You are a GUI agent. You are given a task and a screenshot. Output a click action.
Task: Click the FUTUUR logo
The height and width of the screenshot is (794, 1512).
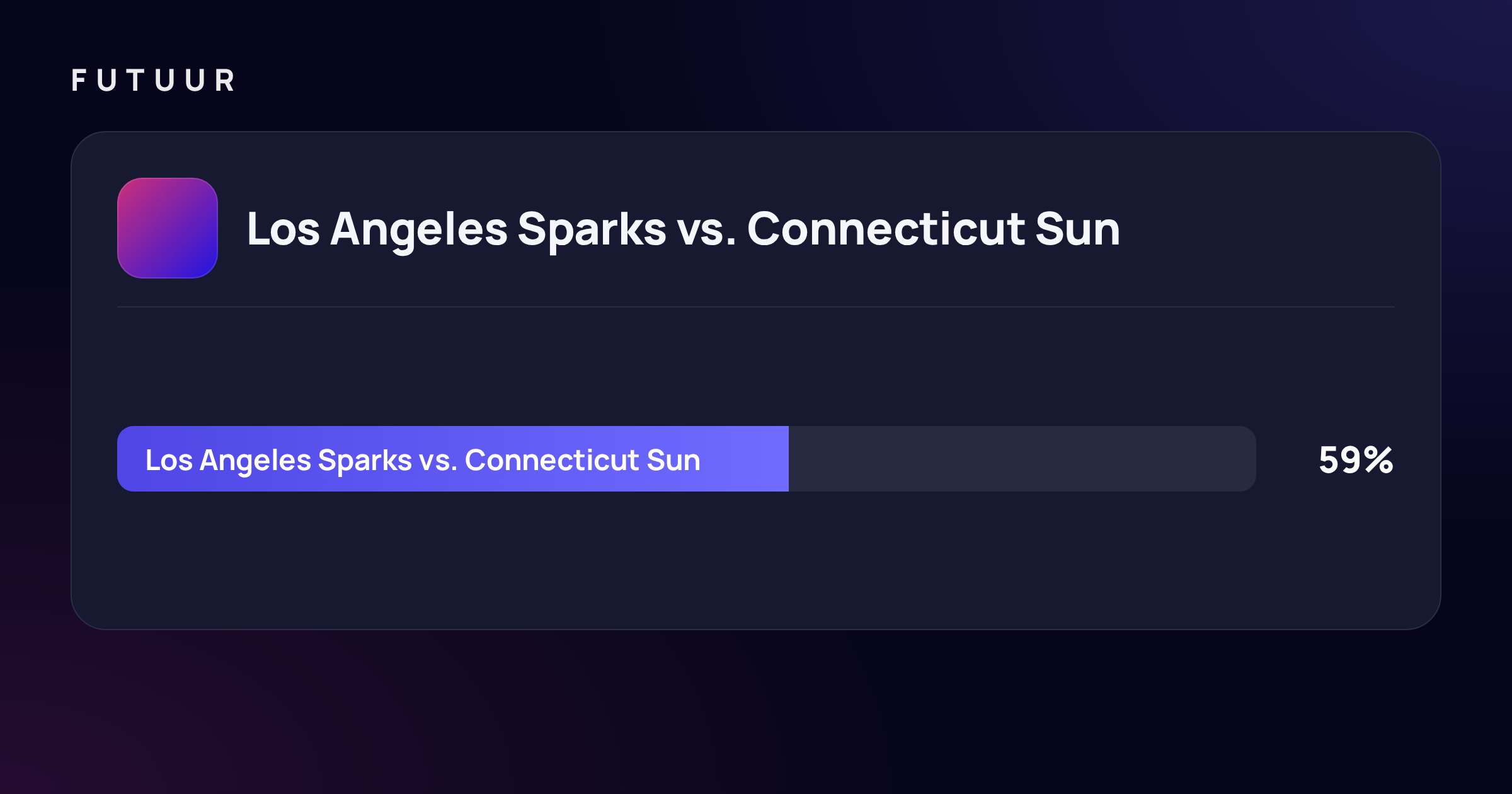pyautogui.click(x=153, y=81)
